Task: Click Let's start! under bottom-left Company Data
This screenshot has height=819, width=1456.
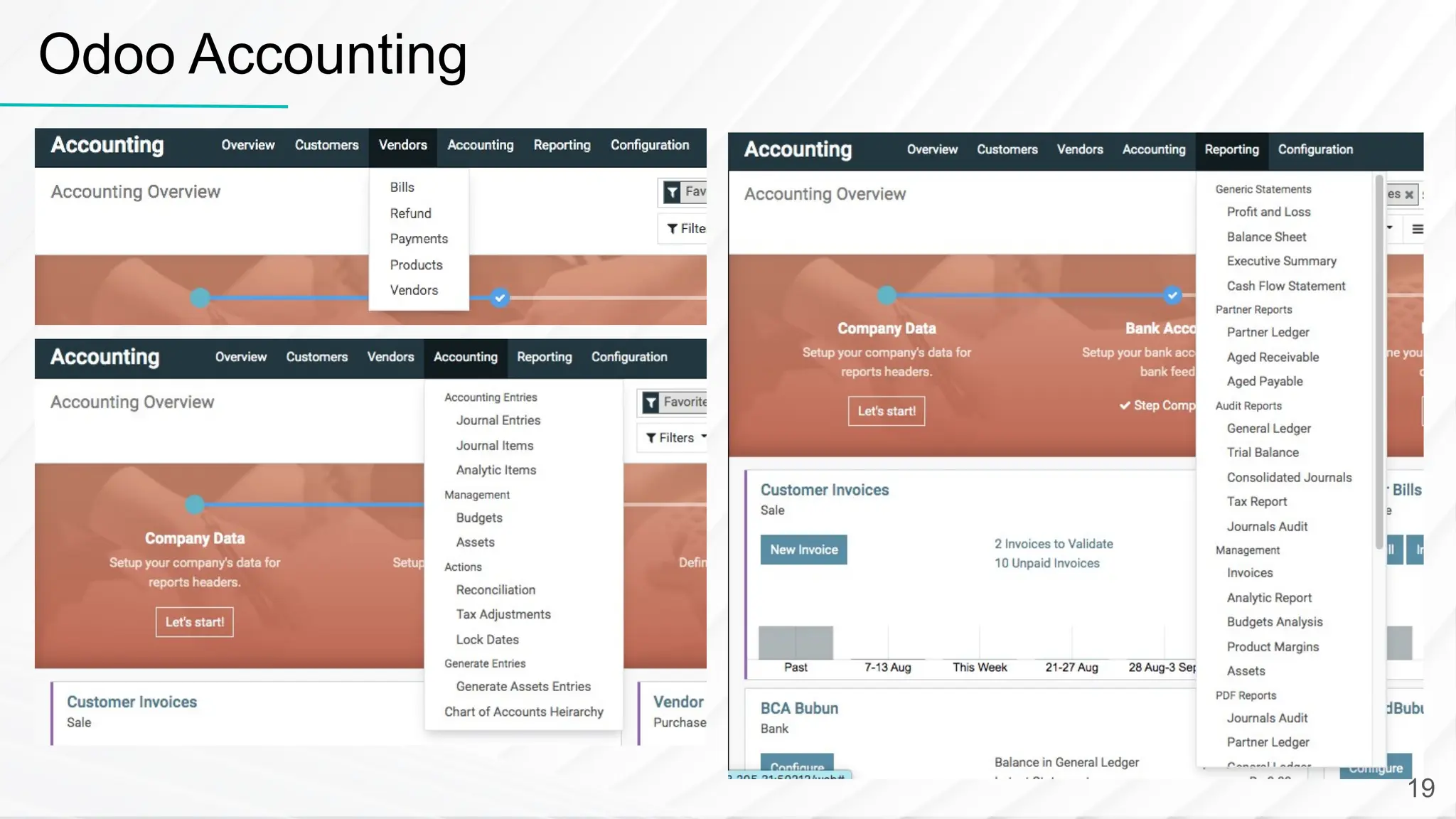Action: [x=195, y=622]
